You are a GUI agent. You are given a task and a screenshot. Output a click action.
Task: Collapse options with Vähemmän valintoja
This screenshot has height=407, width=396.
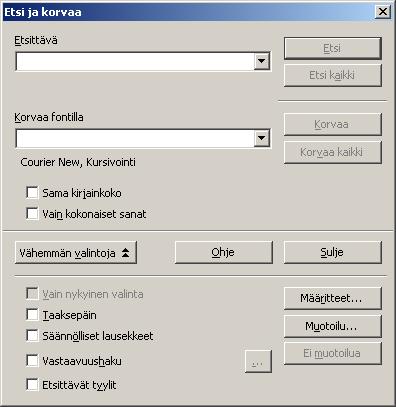click(x=76, y=253)
